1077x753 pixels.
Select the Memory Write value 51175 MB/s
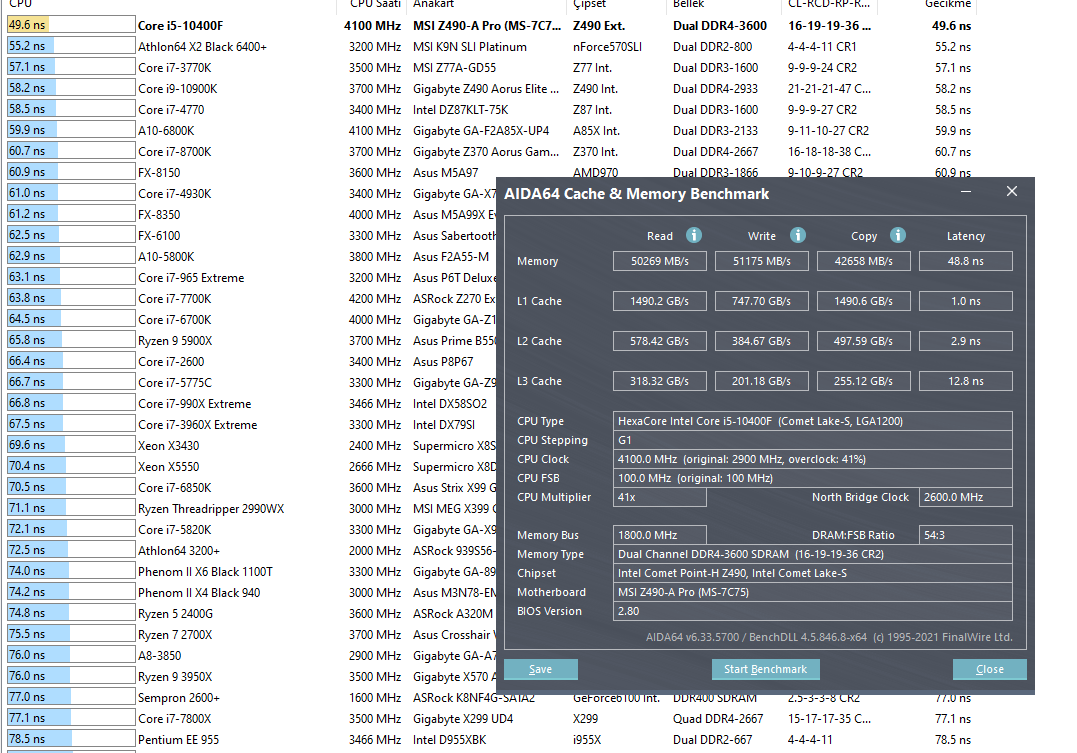click(x=762, y=261)
